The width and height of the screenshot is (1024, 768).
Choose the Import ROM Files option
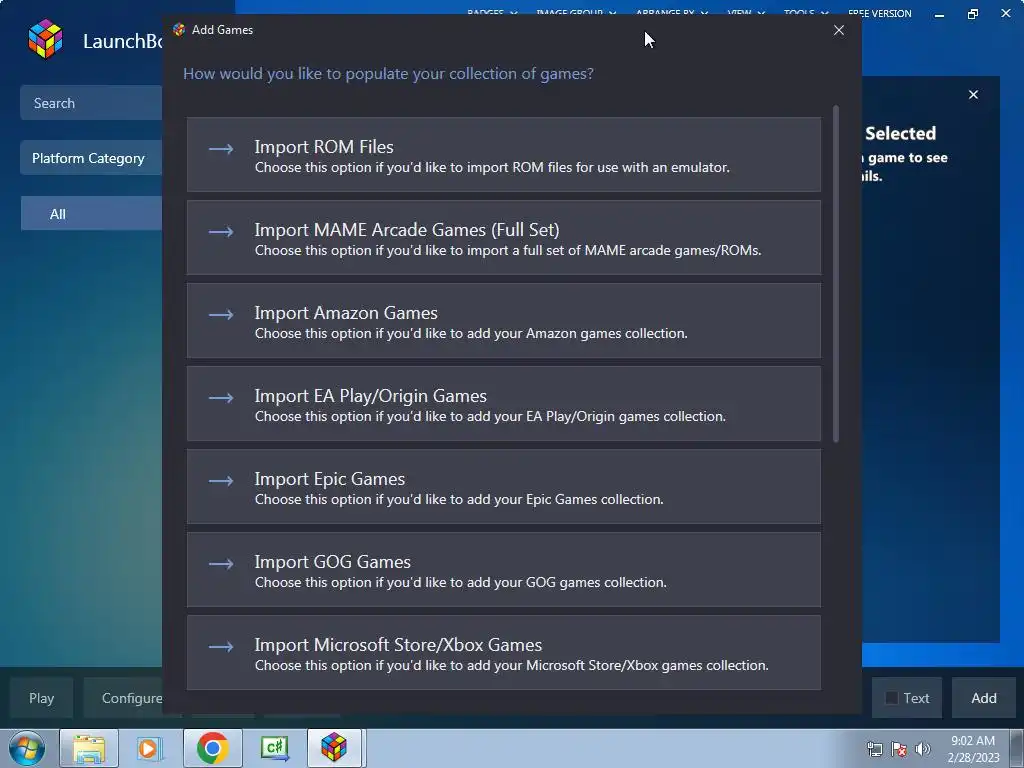click(504, 155)
